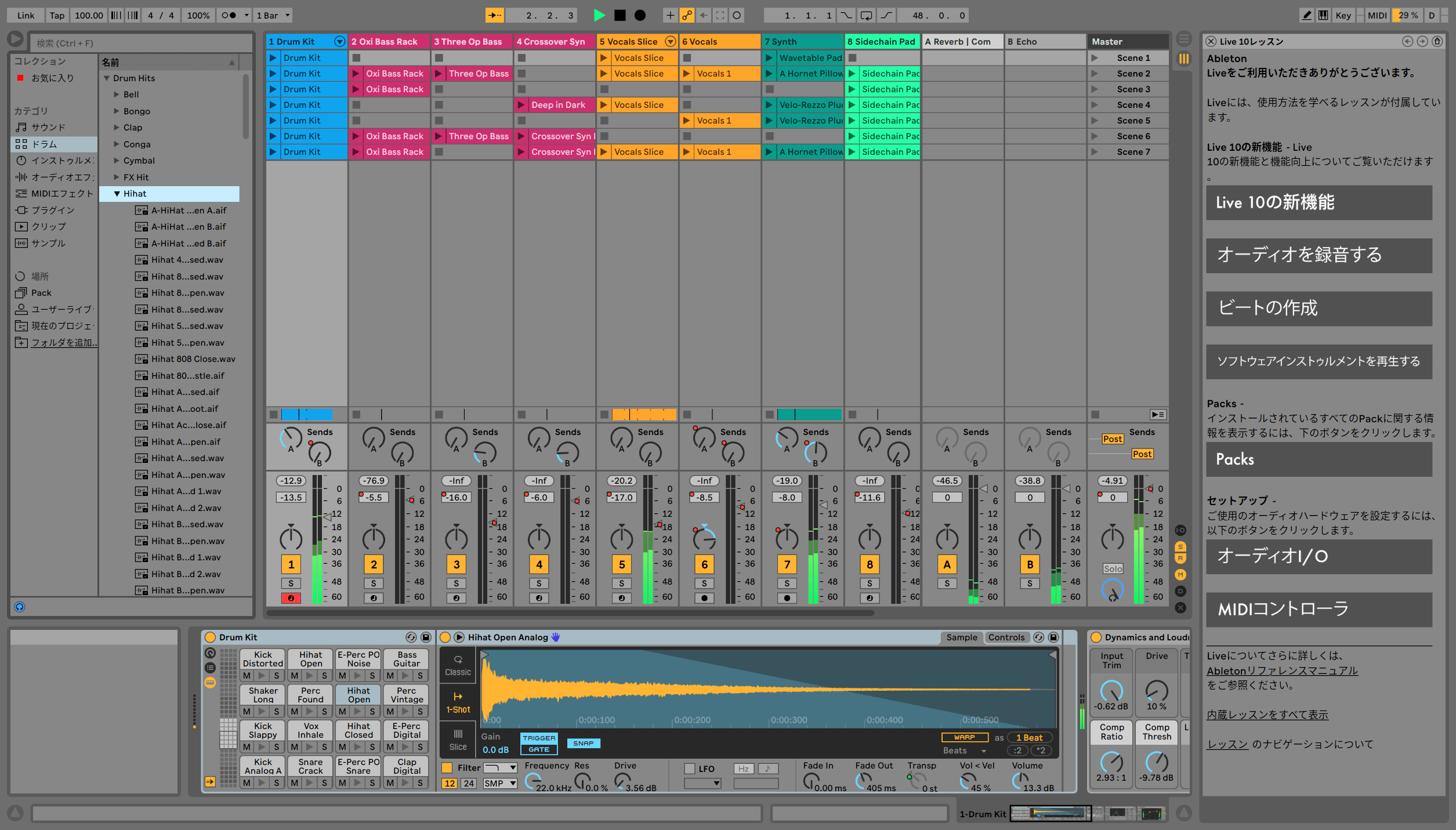Stop playback with the square Stop button
Image resolution: width=1456 pixels, height=830 pixels.
click(620, 16)
